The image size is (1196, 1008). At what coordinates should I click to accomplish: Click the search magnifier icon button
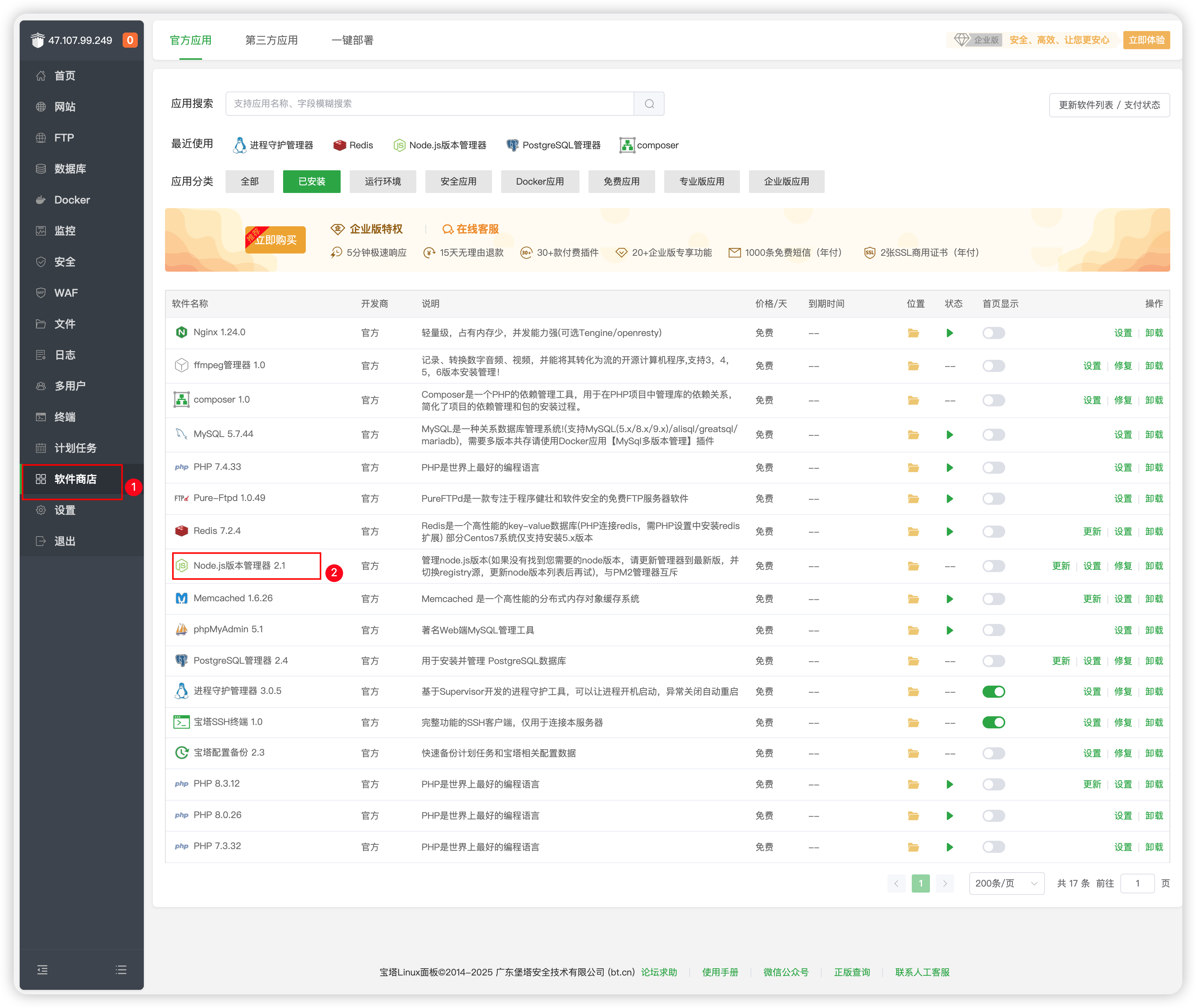click(649, 103)
